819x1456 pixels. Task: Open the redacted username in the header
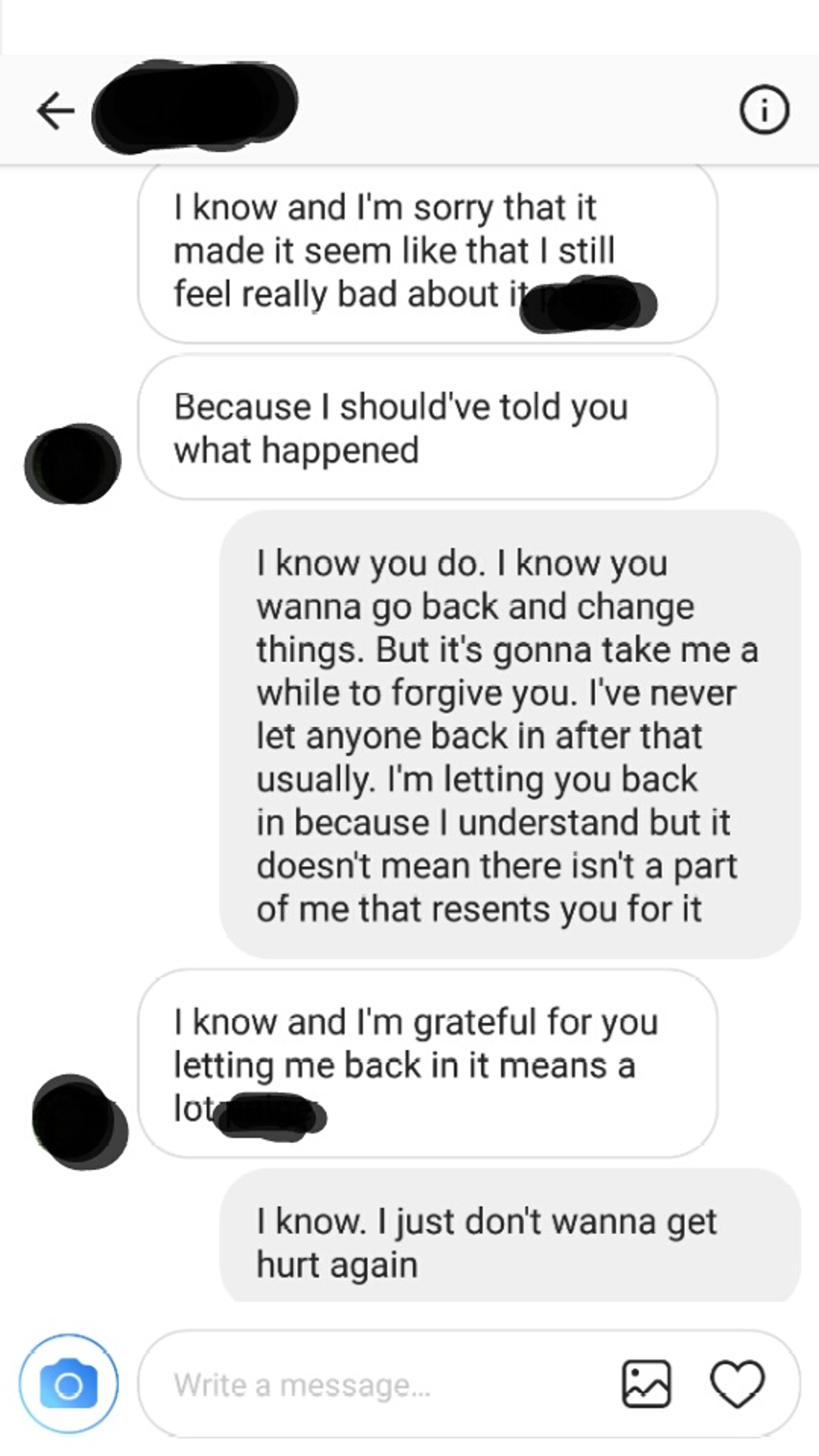tap(194, 106)
